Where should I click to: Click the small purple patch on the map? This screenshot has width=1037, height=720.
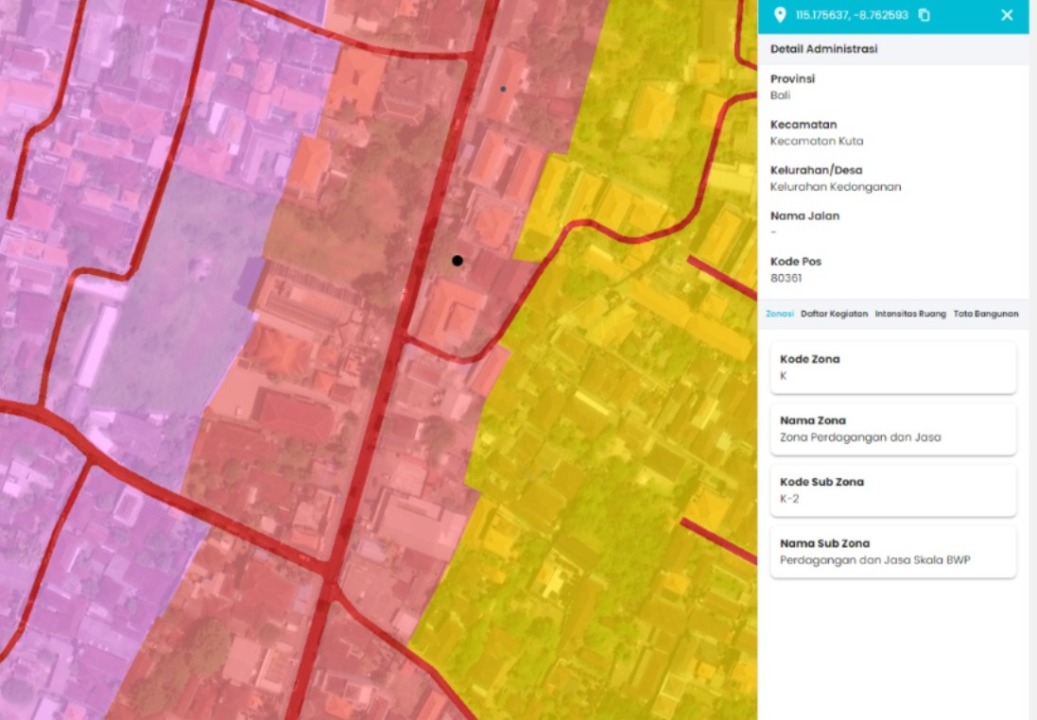pyautogui.click(x=249, y=283)
